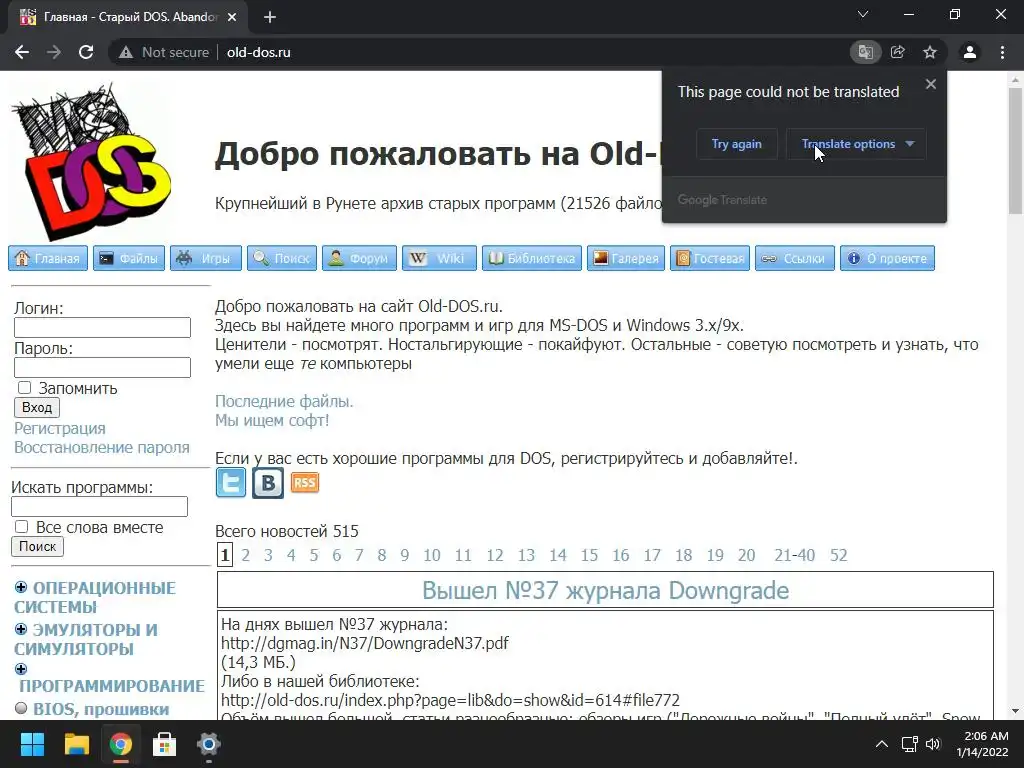Open the Игры menu tab
Viewport: 1024px width, 768px height.
[206, 258]
